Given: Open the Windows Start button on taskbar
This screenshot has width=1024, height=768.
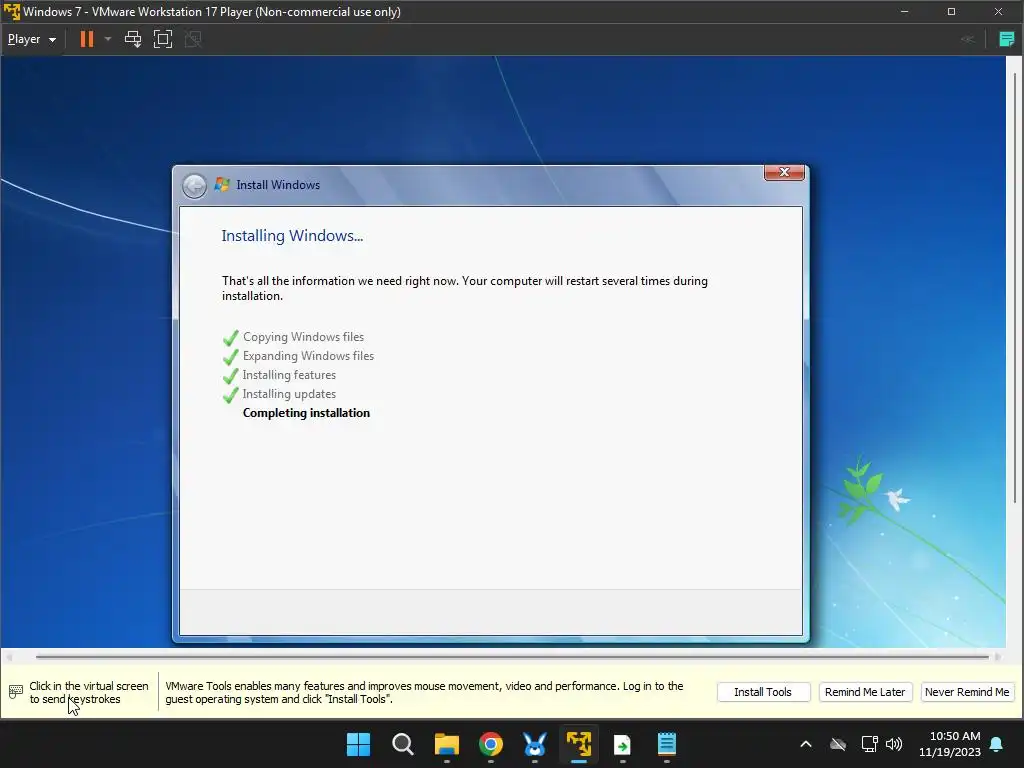Looking at the screenshot, I should pyautogui.click(x=359, y=744).
